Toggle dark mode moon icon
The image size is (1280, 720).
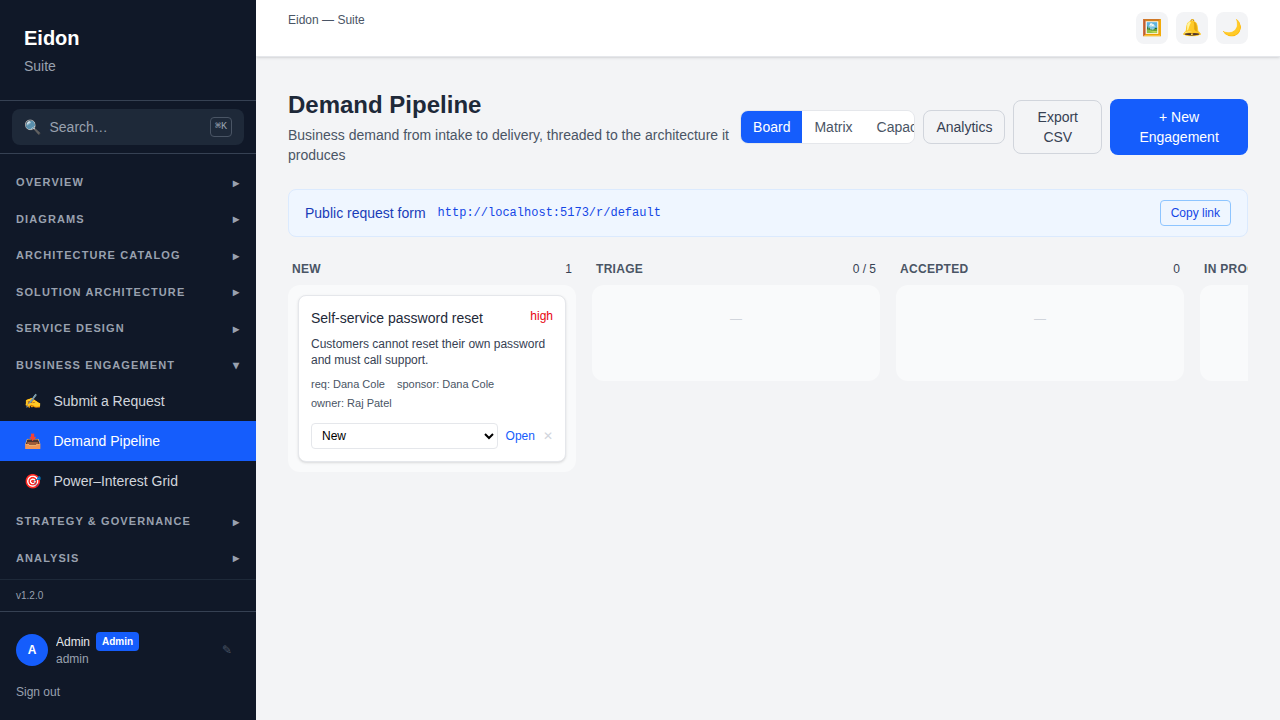coord(1232,28)
